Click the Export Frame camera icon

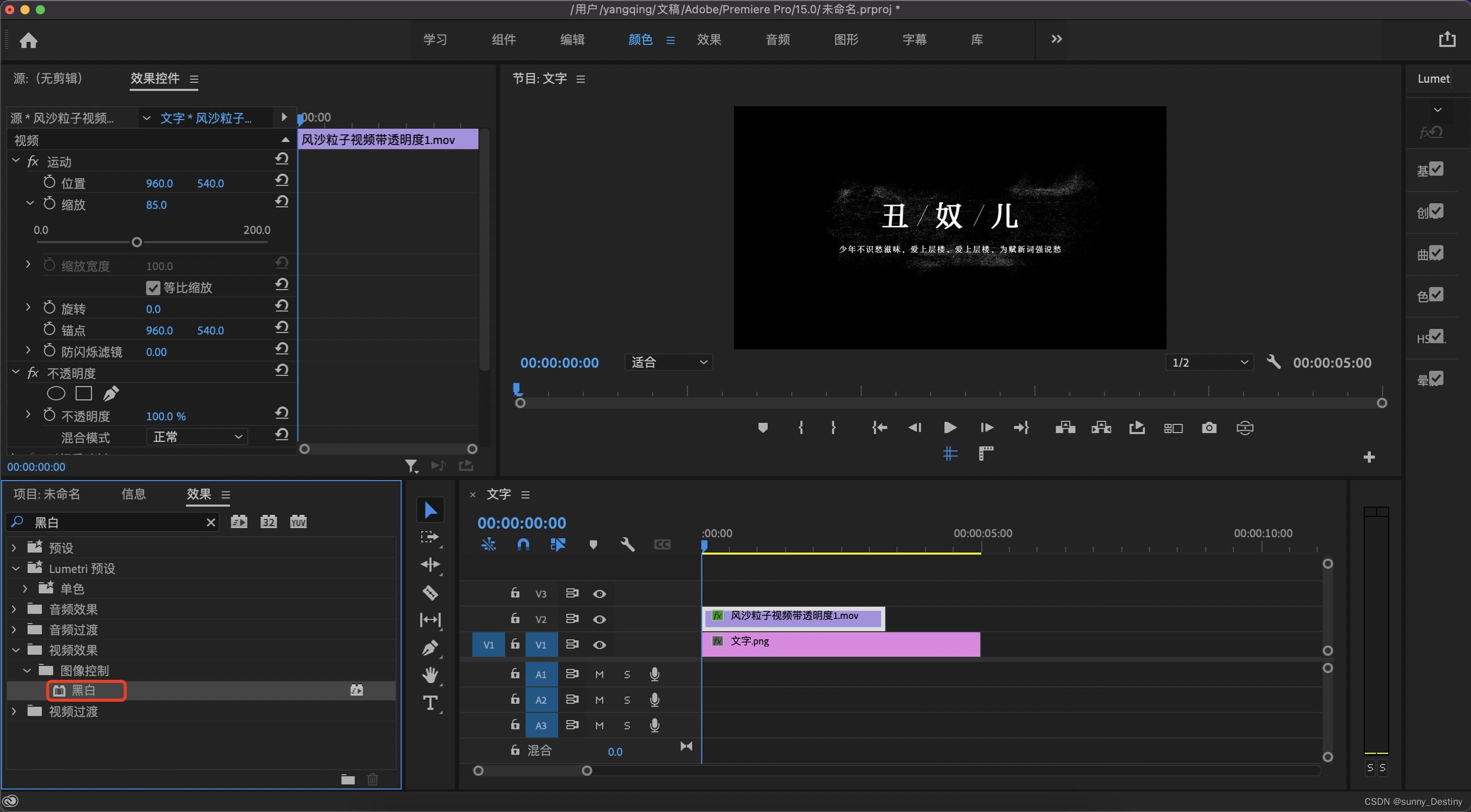[x=1209, y=427]
